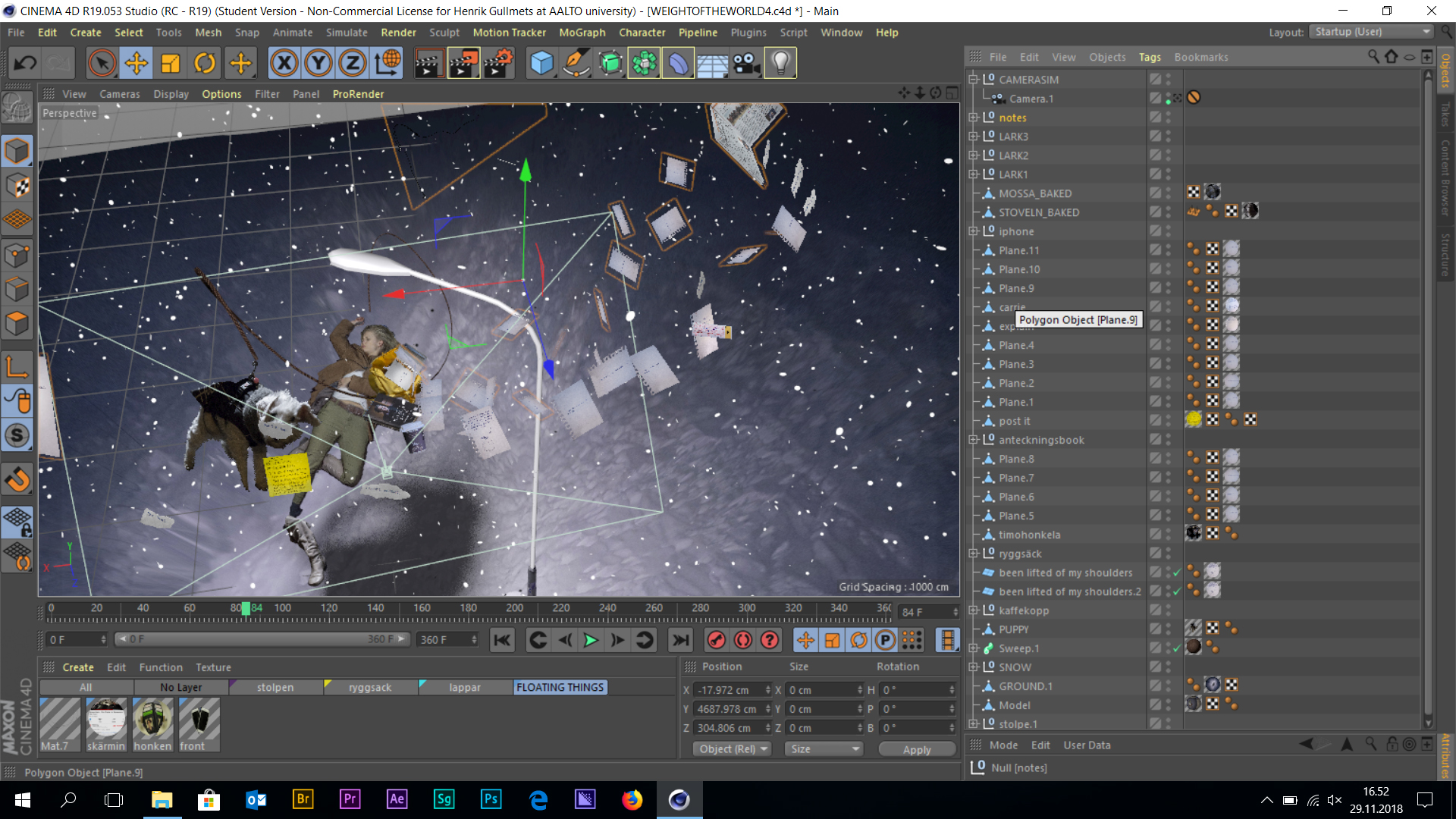Select the Rotate tool icon
This screenshot has height=819, width=1456.
[205, 63]
